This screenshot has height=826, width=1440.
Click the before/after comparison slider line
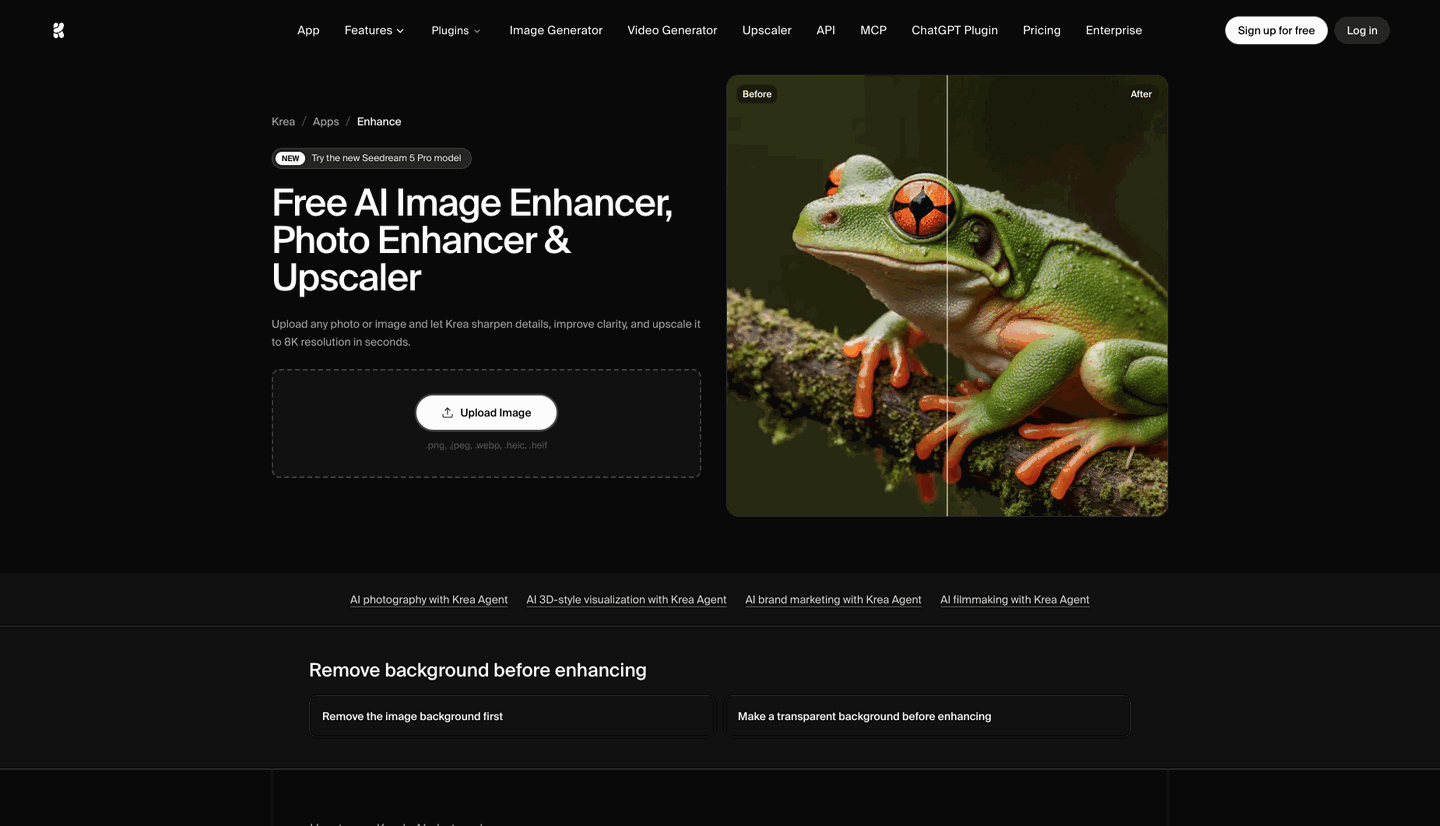pos(947,296)
